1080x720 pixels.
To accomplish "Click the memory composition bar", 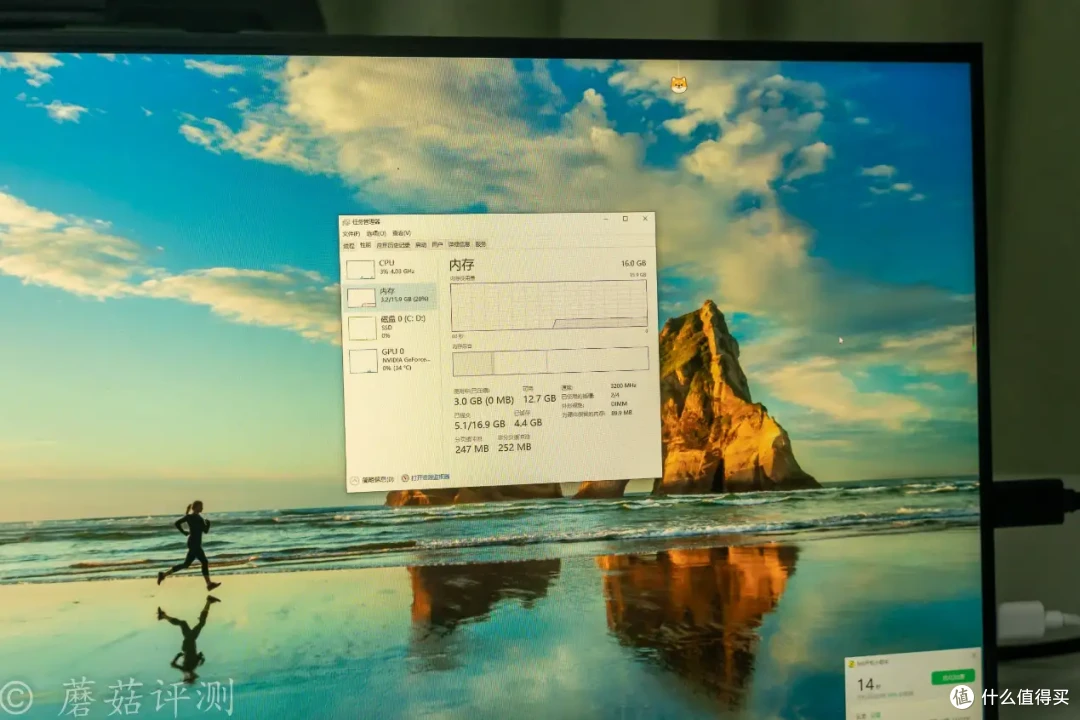I will [x=550, y=362].
